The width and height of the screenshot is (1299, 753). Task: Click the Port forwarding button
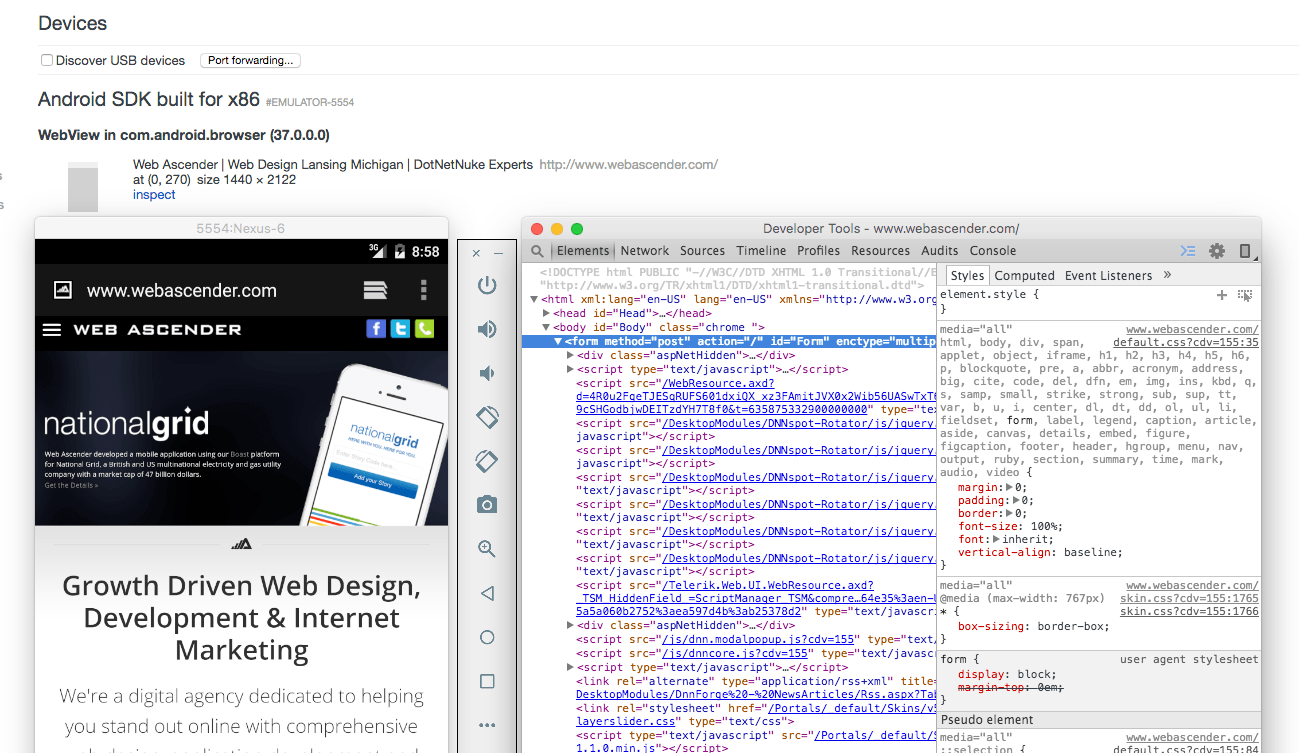(x=250, y=60)
